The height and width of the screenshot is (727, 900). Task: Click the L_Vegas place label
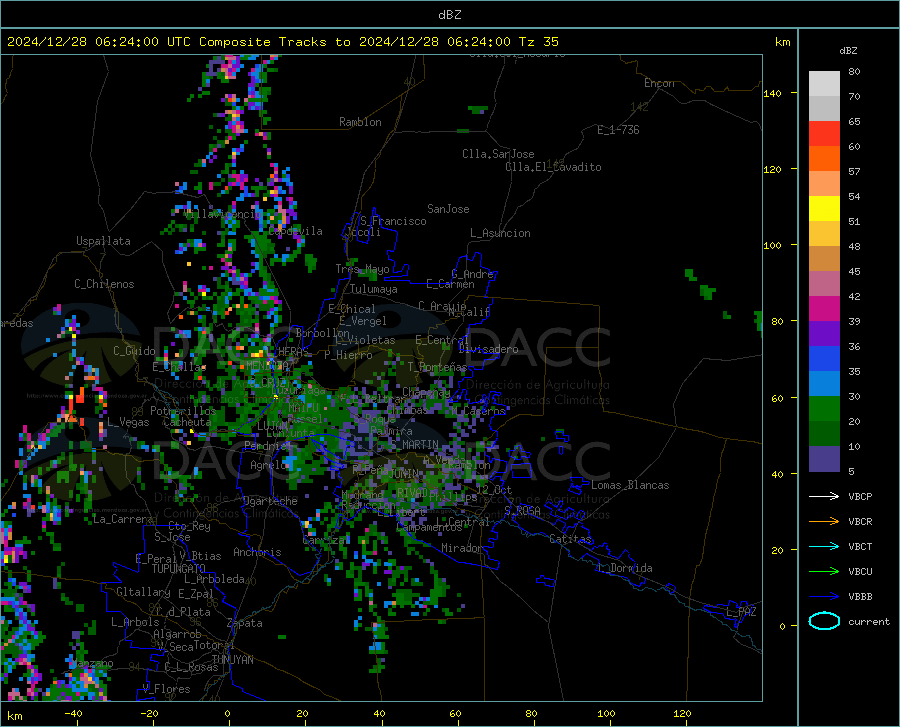pyautogui.click(x=128, y=422)
